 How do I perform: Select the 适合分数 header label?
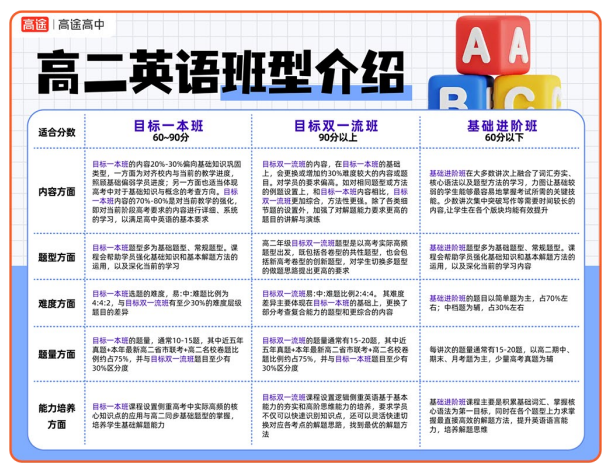(x=57, y=132)
